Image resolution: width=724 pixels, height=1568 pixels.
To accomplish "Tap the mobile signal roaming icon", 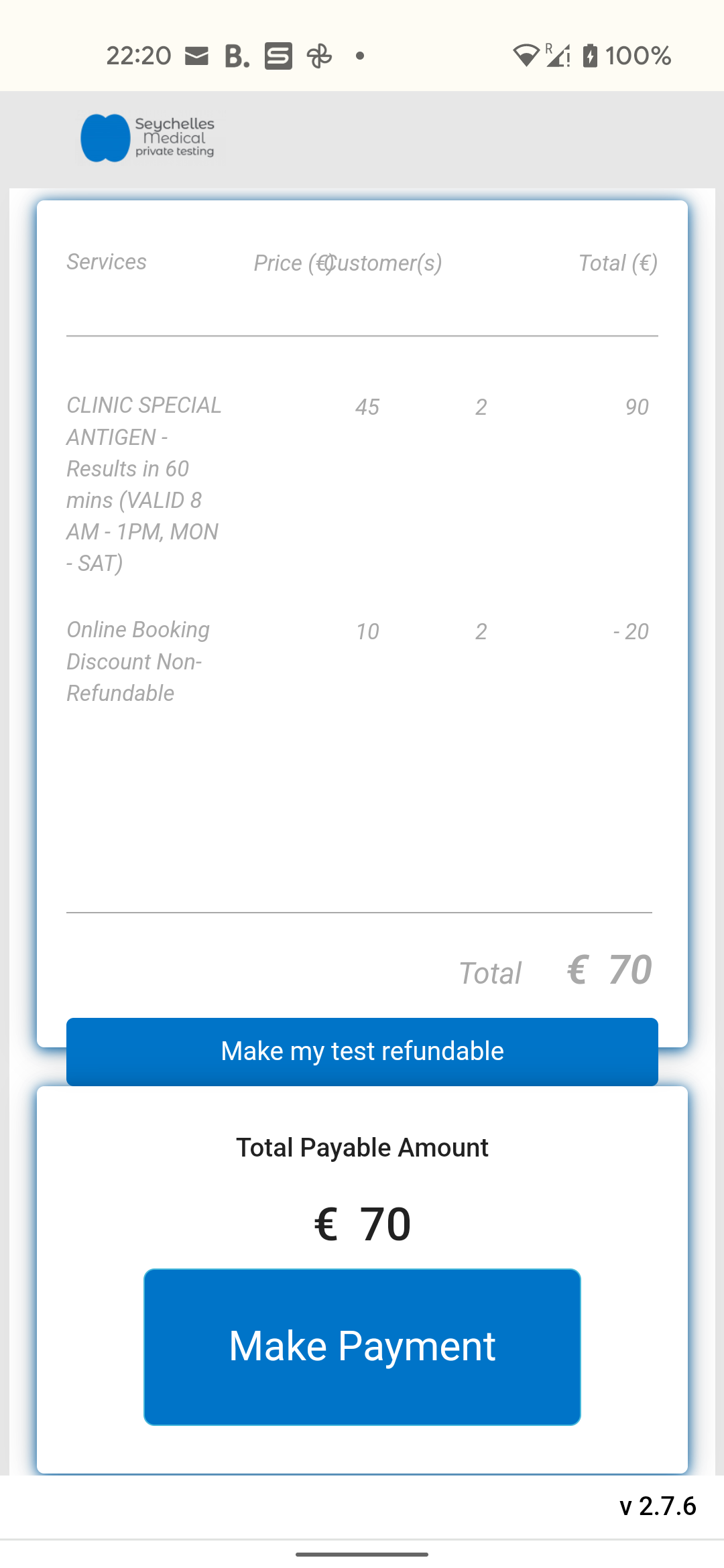I will [x=558, y=56].
